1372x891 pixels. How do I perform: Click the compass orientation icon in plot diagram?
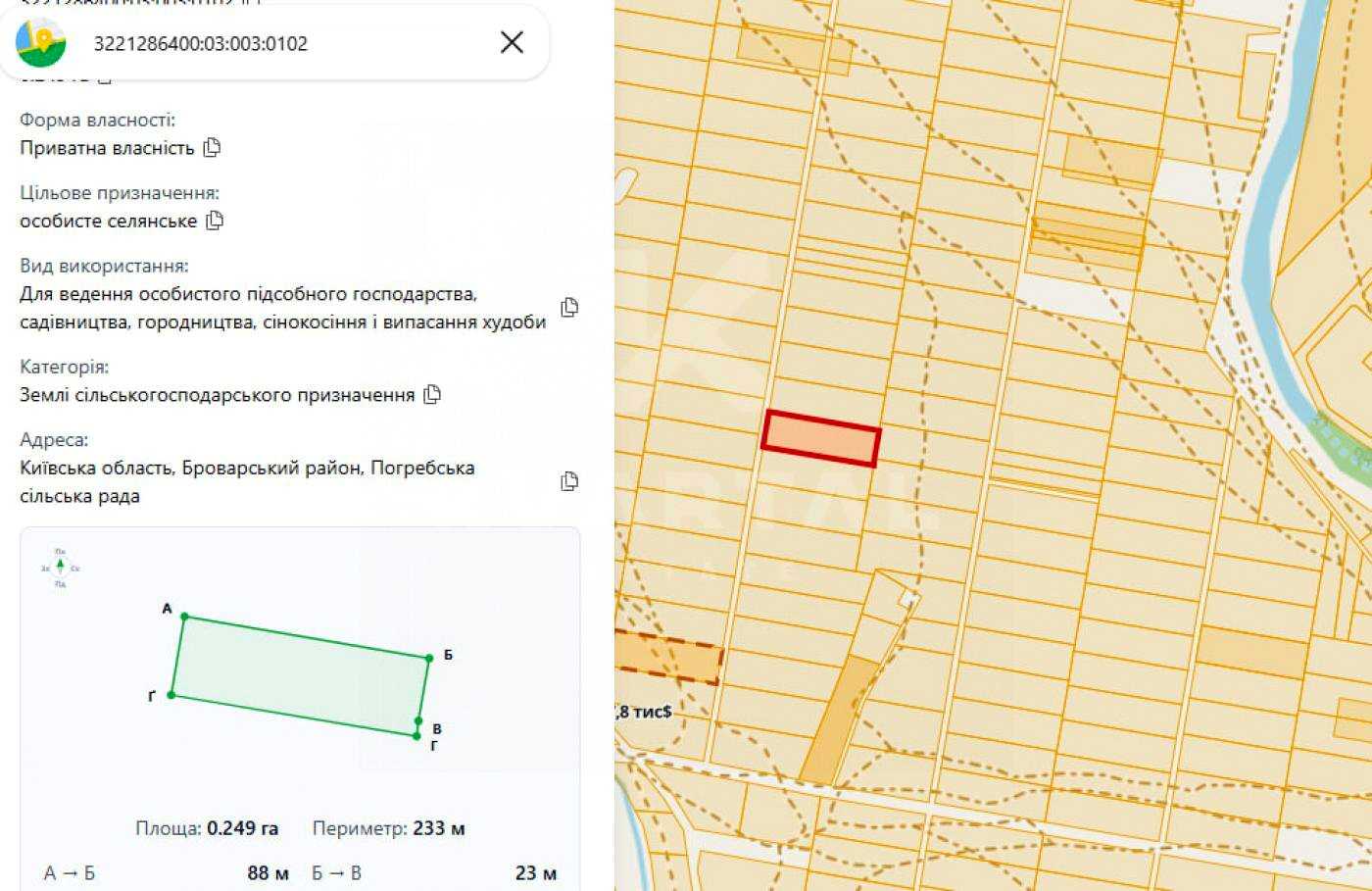60,569
